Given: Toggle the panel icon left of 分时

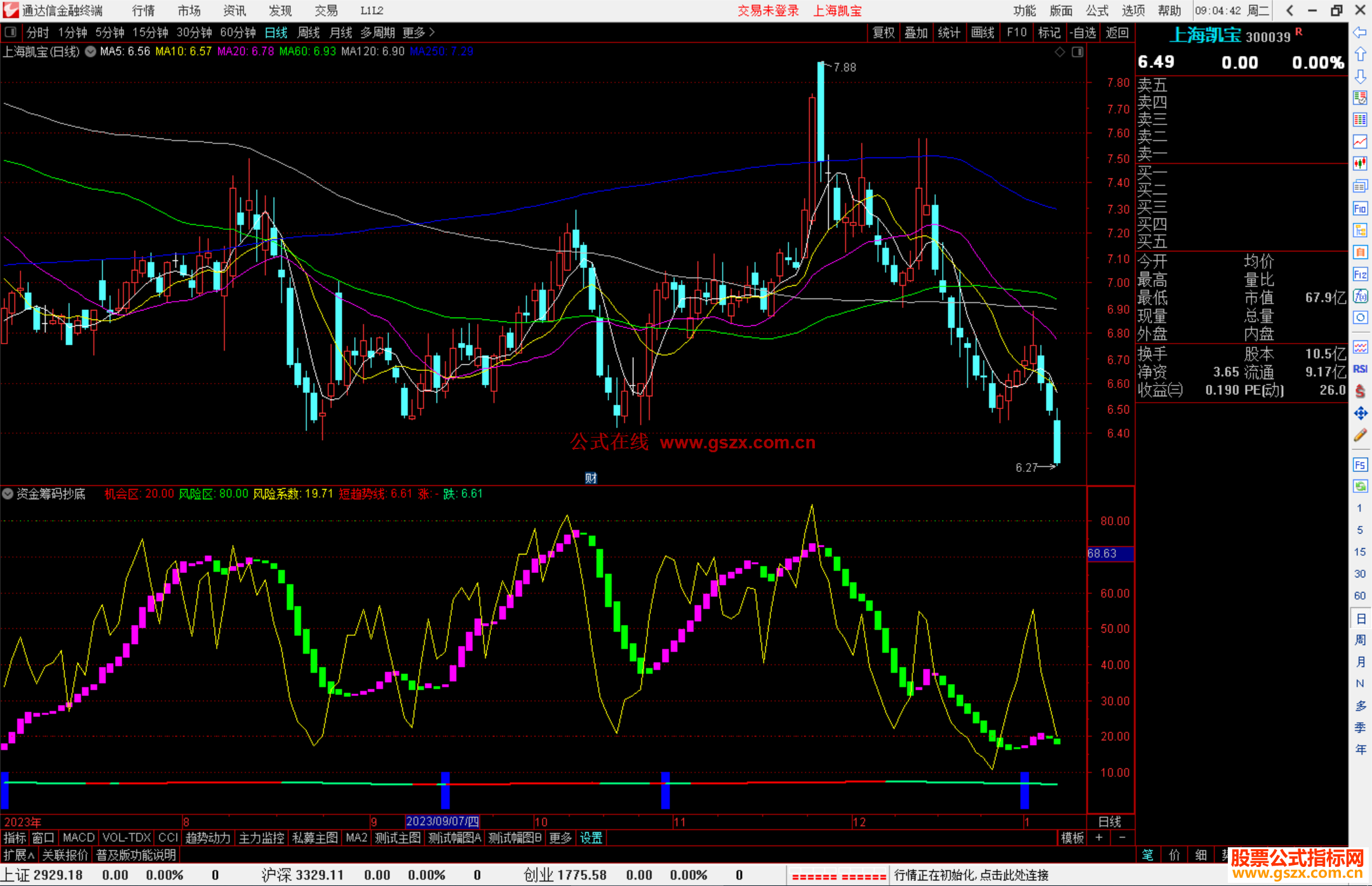Looking at the screenshot, I should pyautogui.click(x=11, y=32).
